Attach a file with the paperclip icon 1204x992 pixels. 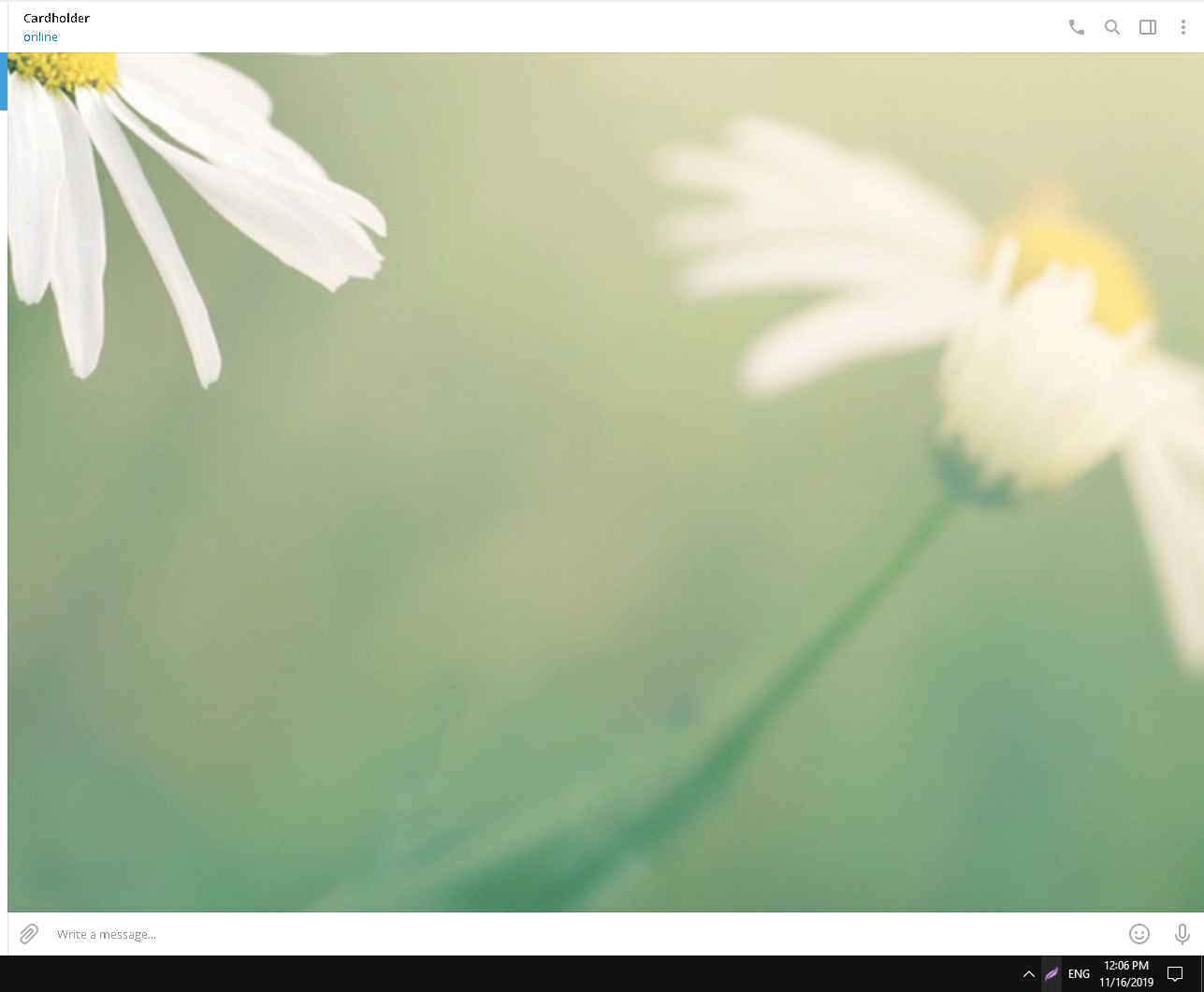(29, 934)
